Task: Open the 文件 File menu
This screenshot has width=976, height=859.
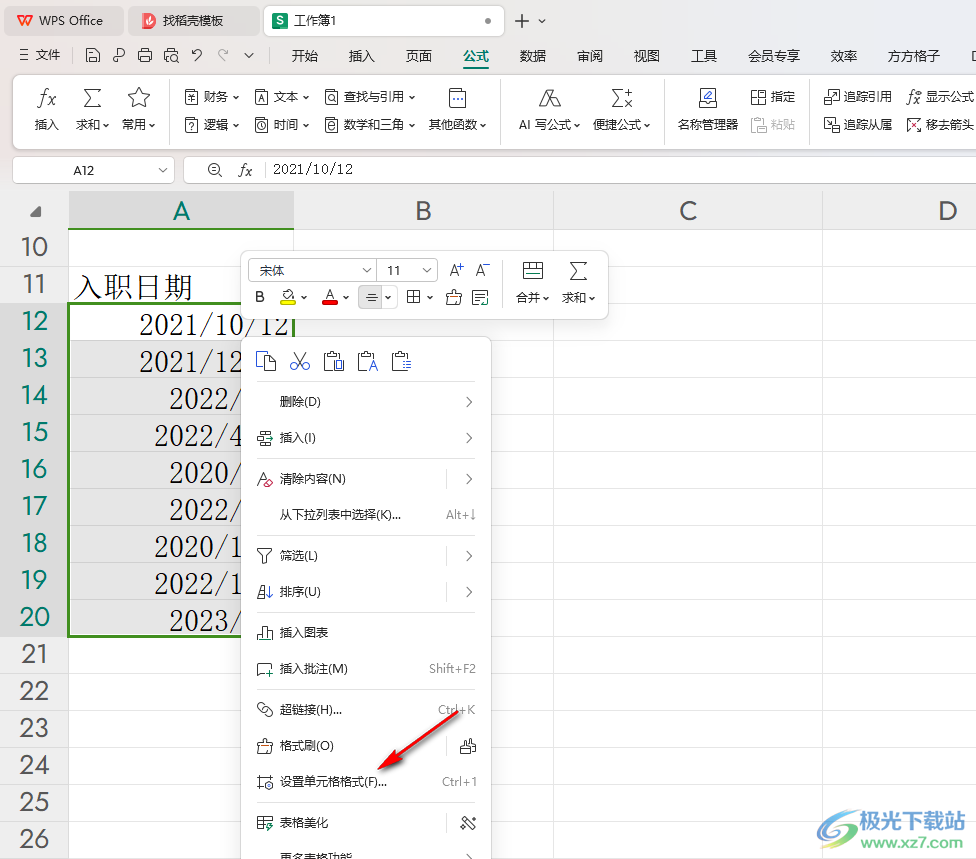Action: coord(40,55)
